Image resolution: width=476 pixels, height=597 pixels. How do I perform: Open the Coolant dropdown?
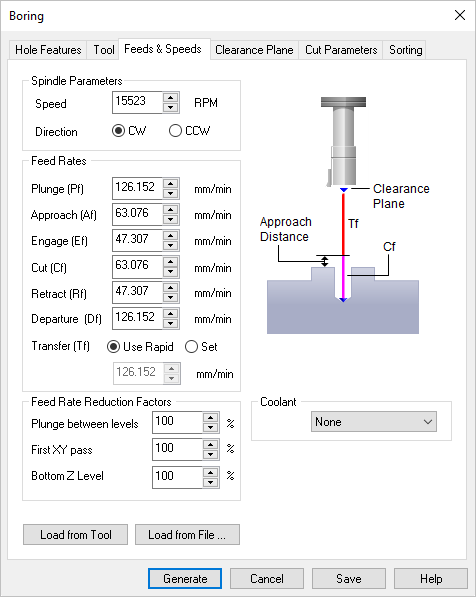374,421
